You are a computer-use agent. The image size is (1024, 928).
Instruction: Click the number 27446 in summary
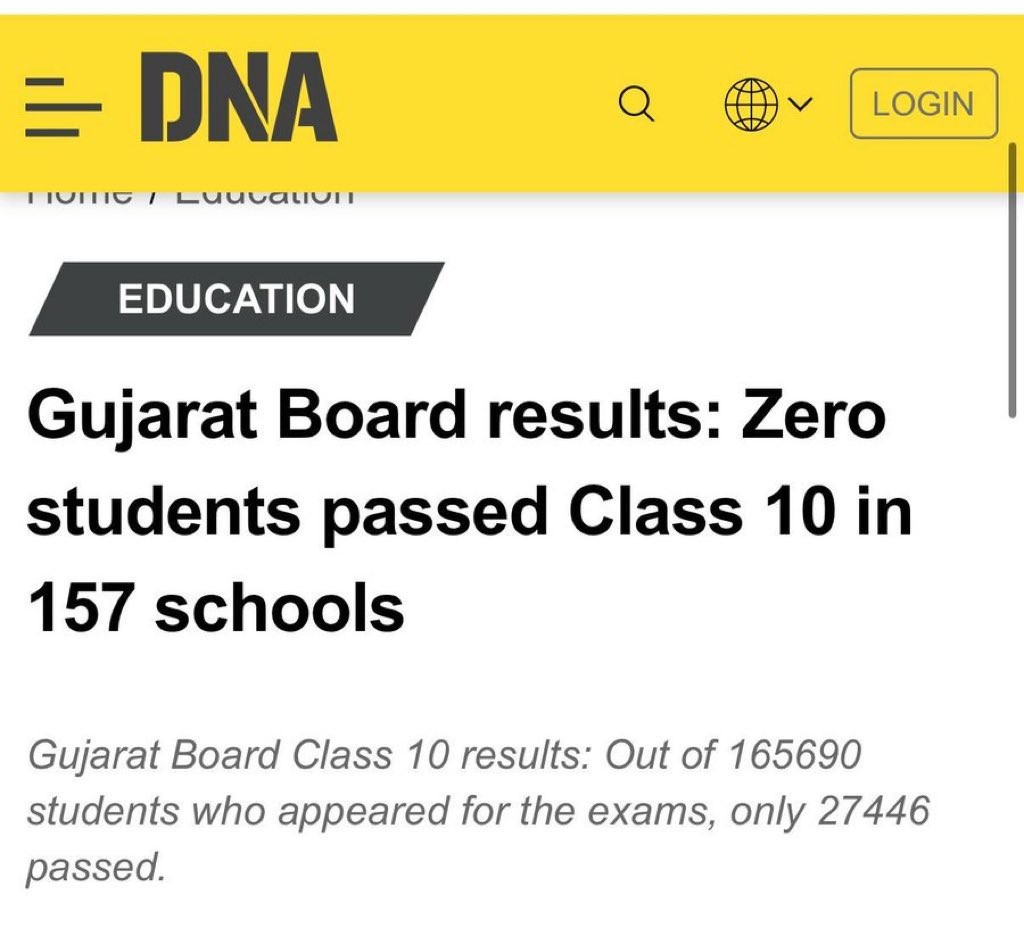point(873,810)
